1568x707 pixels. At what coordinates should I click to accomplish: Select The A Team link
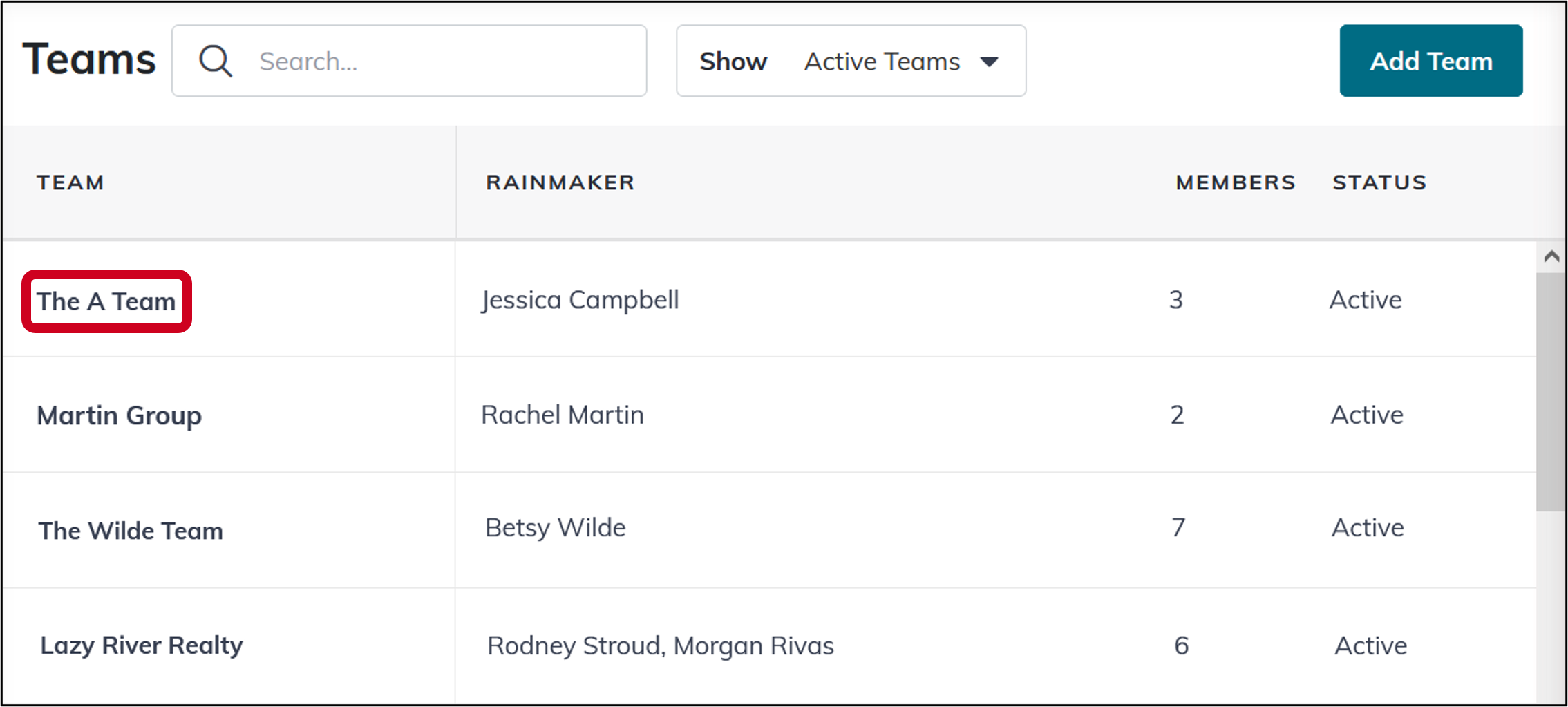click(106, 301)
